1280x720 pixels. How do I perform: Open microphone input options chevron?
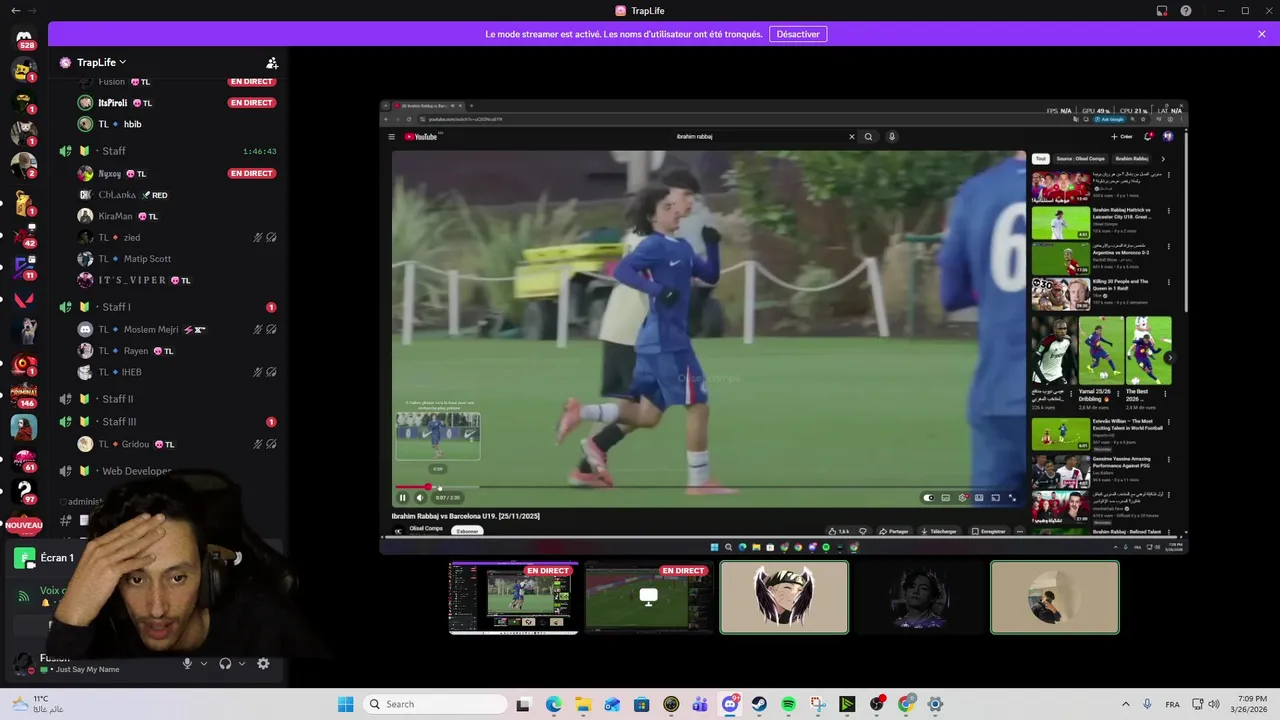204,663
